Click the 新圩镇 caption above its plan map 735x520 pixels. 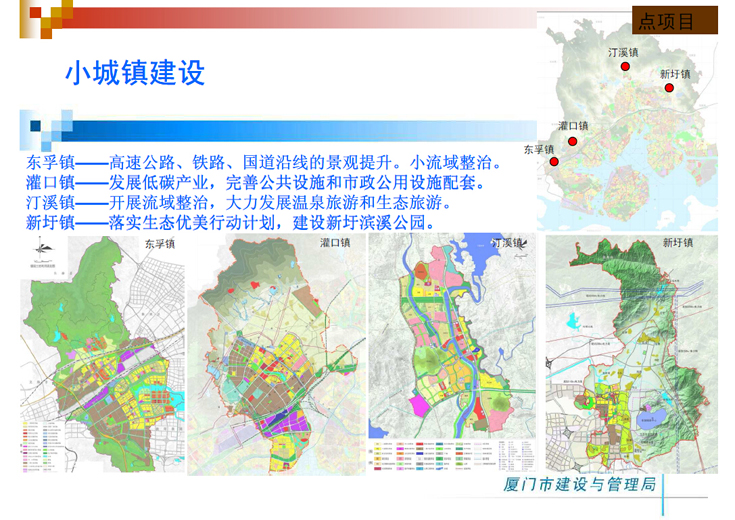click(x=675, y=242)
